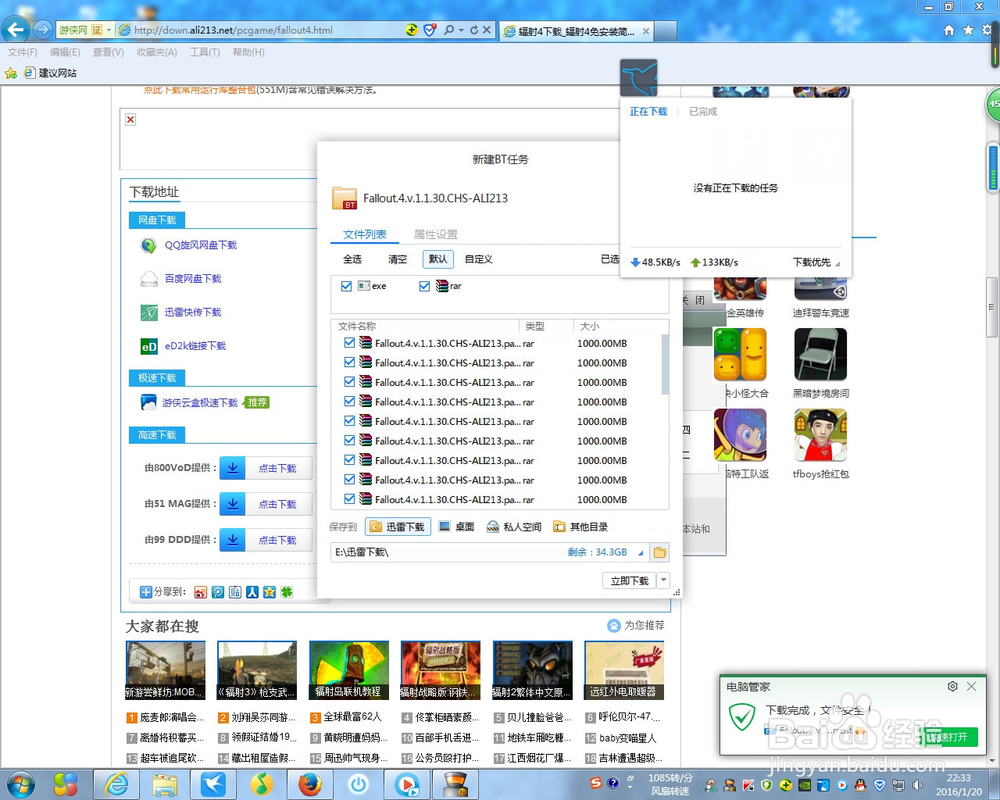Image resolution: width=1000 pixels, height=800 pixels.
Task: Click the page refresh icon in address bar
Action: 474,30
